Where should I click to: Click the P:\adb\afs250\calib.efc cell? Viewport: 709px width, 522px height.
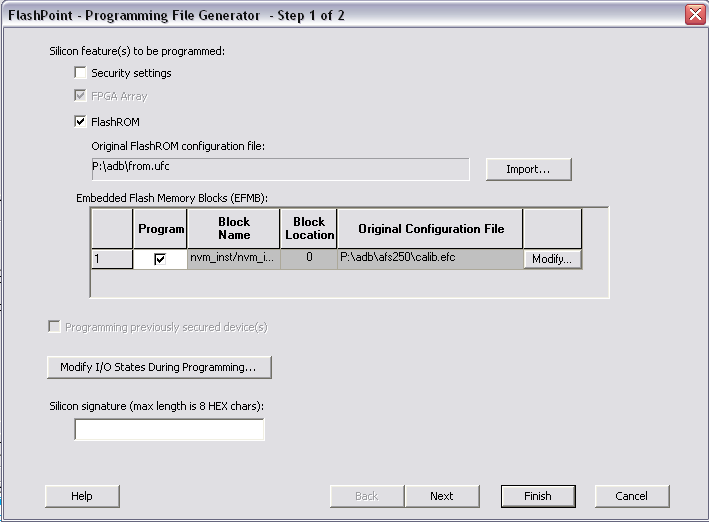pyautogui.click(x=430, y=259)
